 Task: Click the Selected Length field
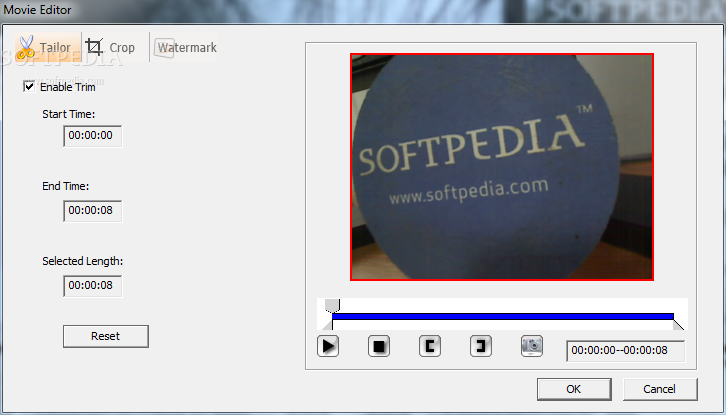point(93,286)
